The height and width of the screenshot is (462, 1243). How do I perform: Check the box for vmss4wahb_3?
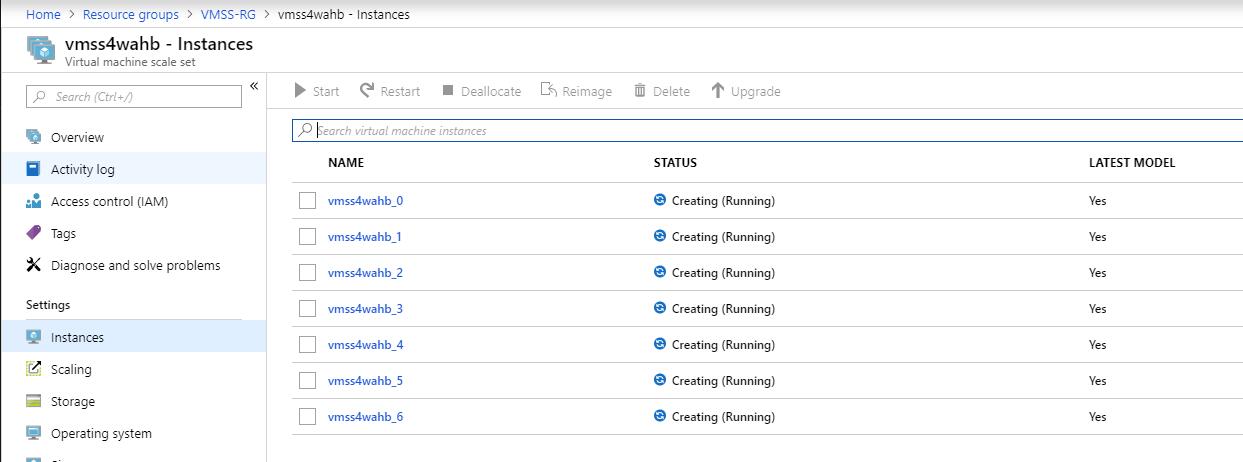coord(307,308)
